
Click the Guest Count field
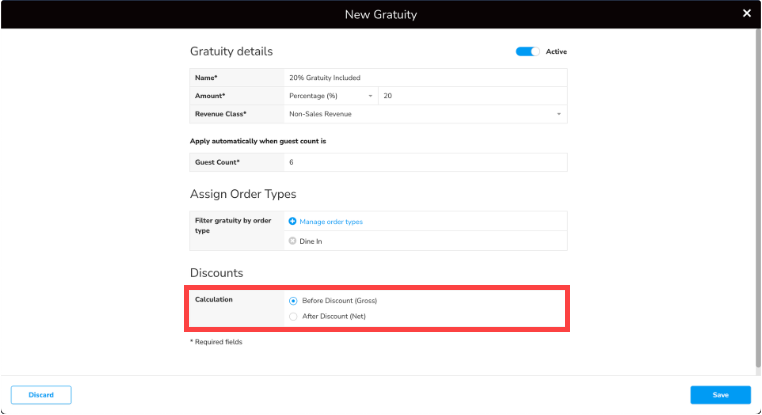coord(425,162)
